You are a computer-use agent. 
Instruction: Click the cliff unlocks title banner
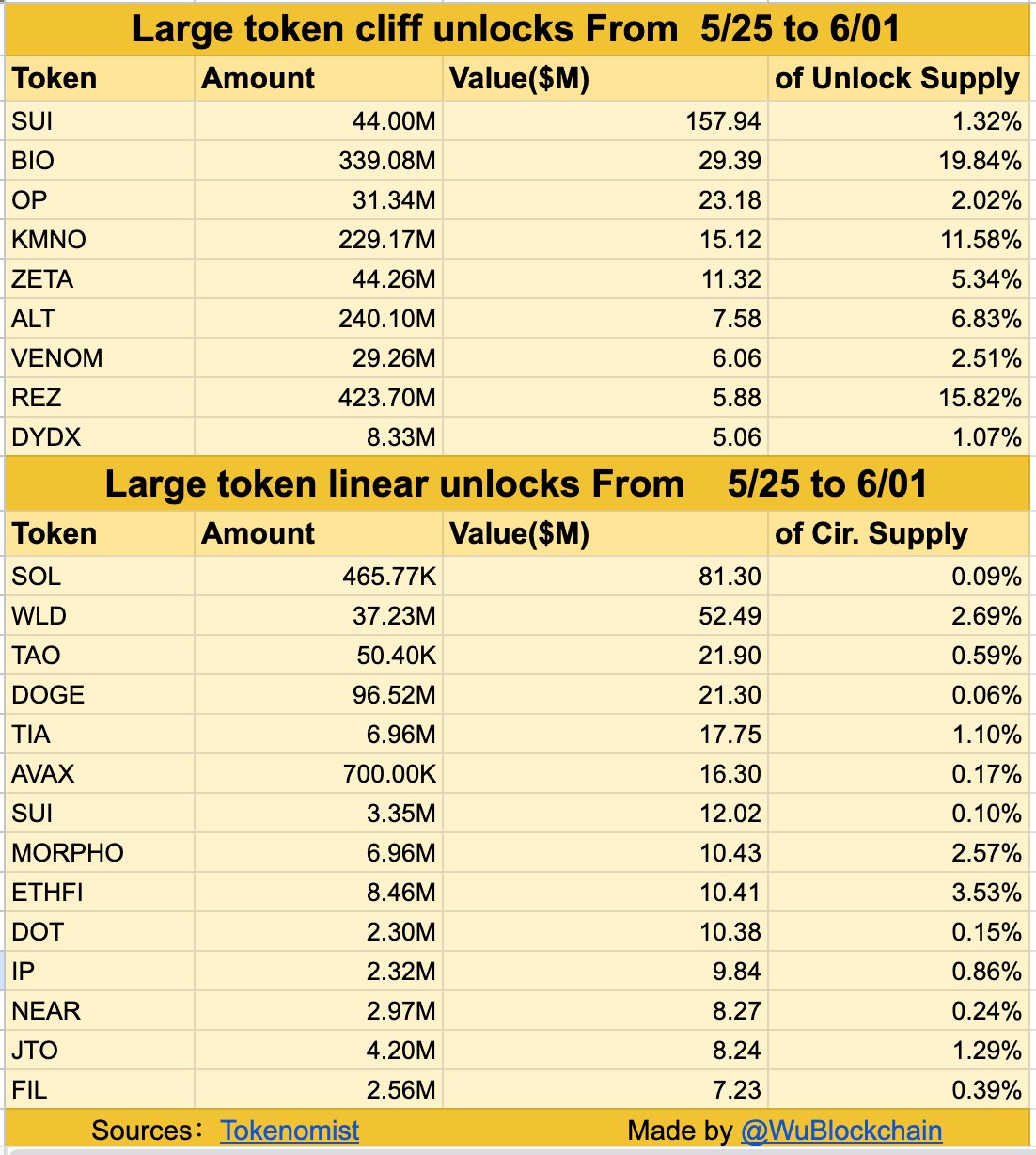[x=516, y=29]
